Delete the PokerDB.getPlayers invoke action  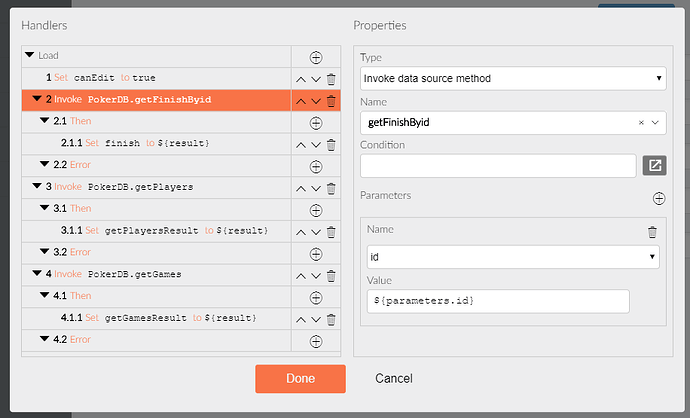coord(331,187)
